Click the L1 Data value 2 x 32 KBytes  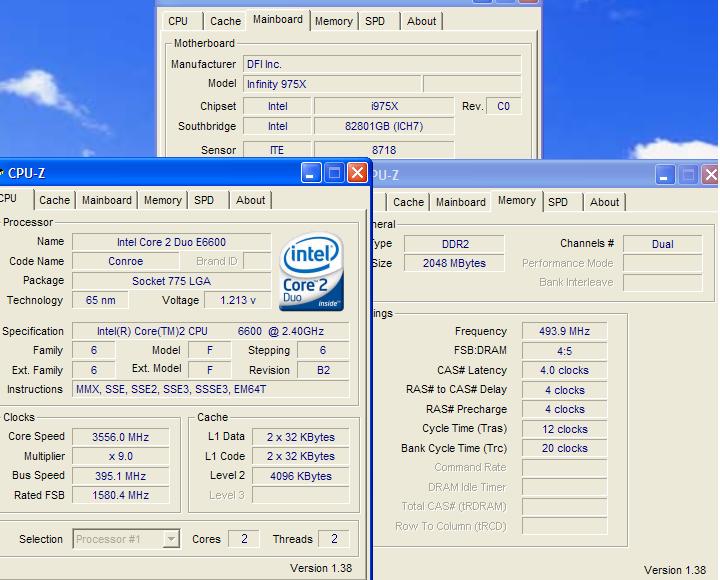(301, 437)
